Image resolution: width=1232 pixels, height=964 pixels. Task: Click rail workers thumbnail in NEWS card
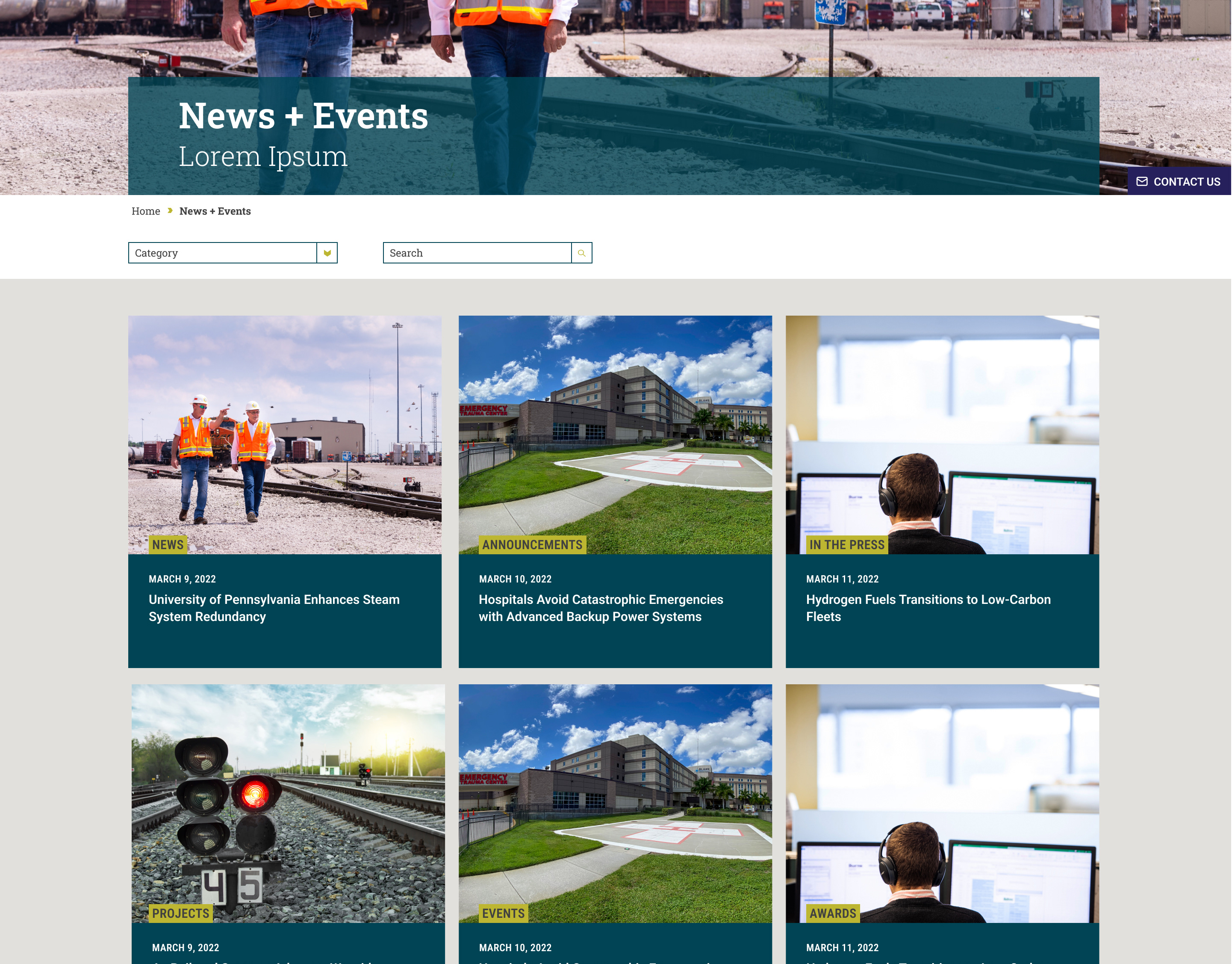(285, 435)
